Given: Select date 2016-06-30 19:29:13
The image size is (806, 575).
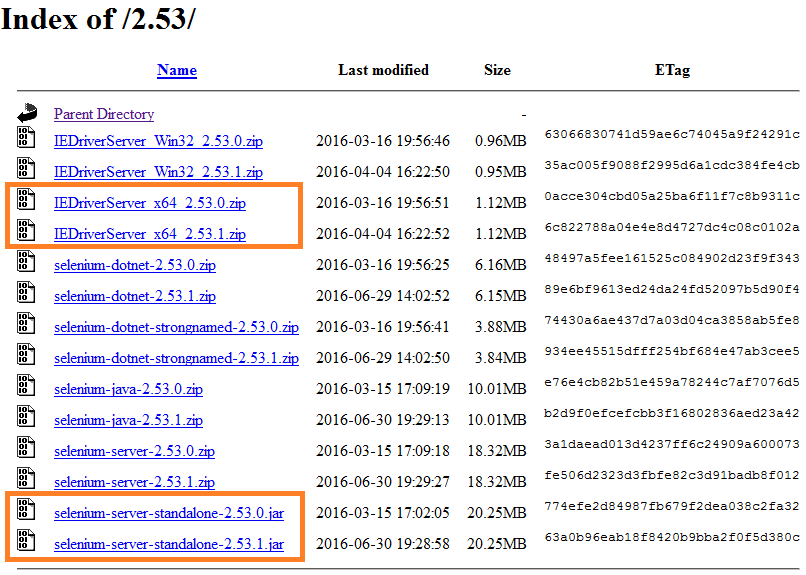Looking at the screenshot, I should tap(383, 420).
